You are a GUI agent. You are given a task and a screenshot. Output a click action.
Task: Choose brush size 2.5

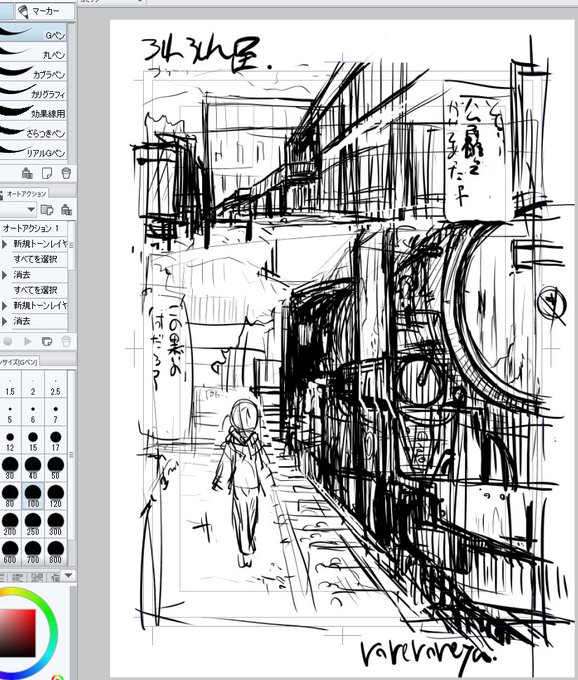(56, 385)
